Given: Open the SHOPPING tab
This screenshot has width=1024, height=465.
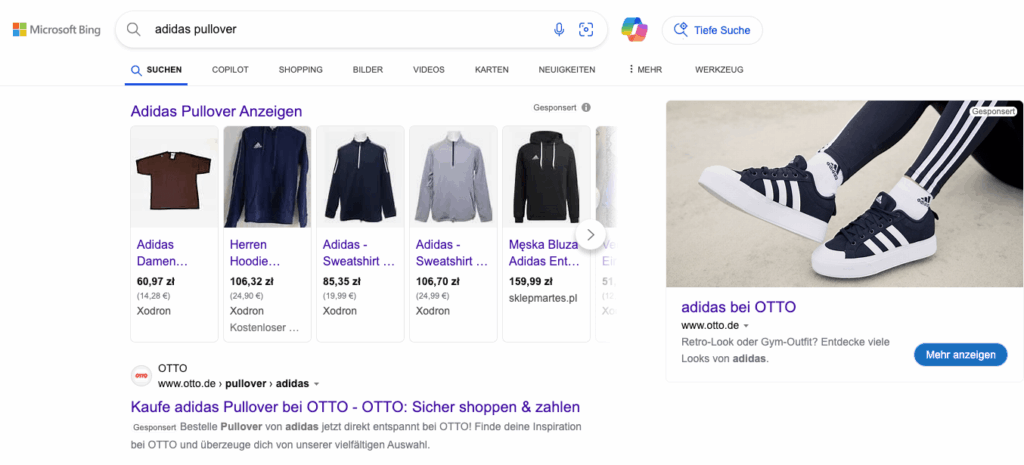Looking at the screenshot, I should [x=300, y=70].
